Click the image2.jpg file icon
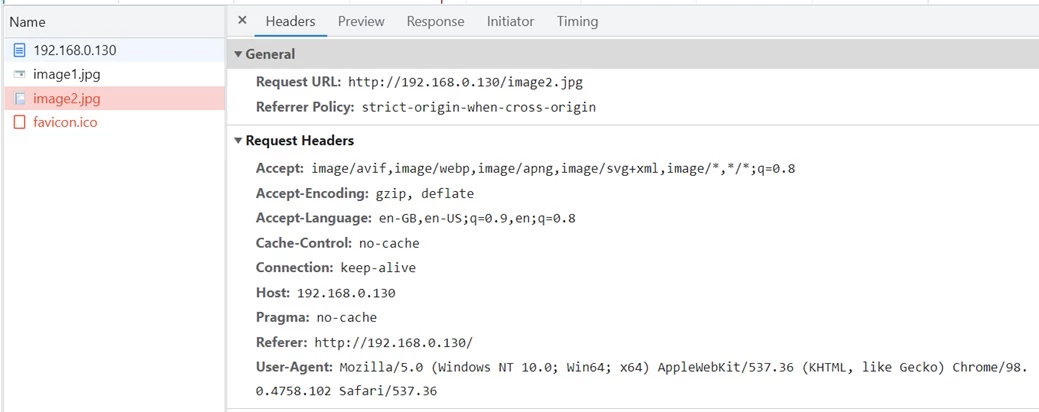Image resolution: width=1039 pixels, height=412 pixels. pos(20,99)
